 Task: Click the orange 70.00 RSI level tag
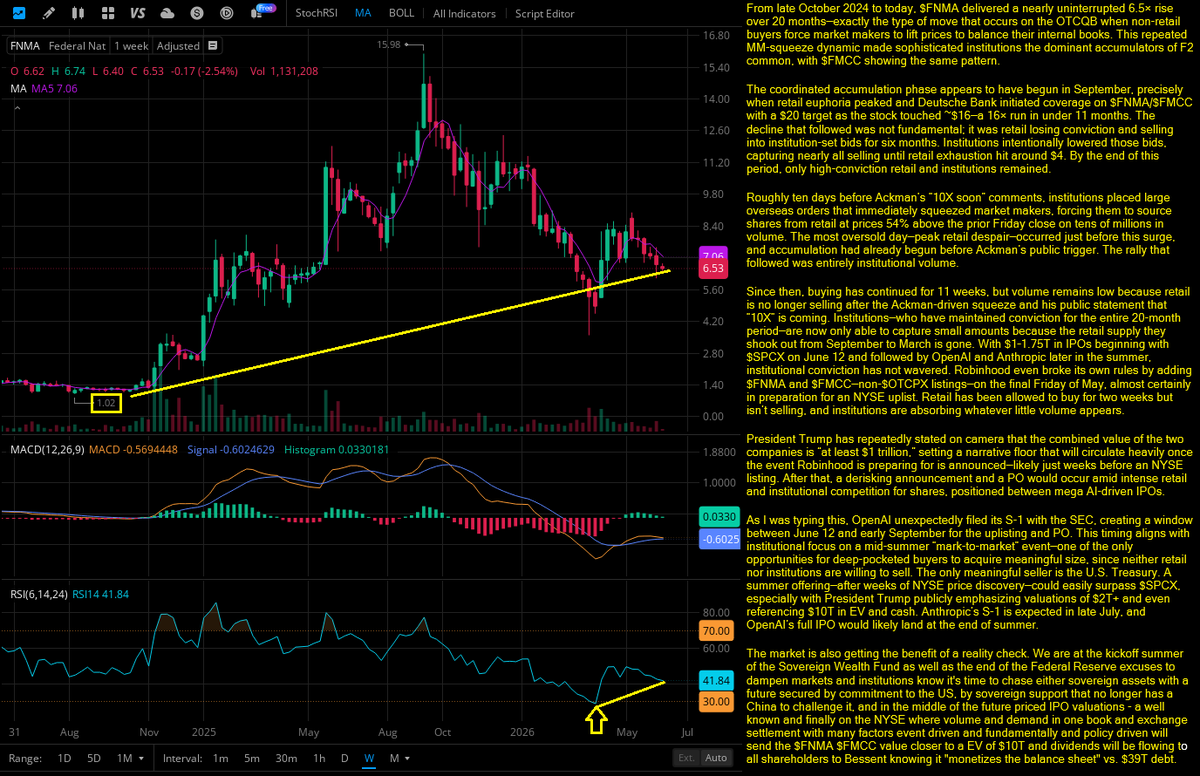click(x=714, y=632)
